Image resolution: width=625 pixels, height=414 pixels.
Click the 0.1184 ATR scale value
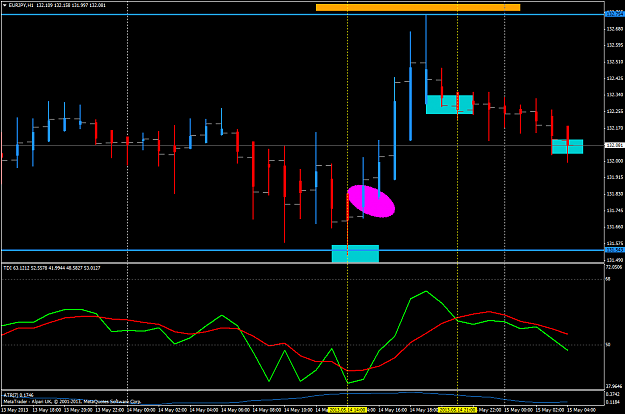[612, 402]
